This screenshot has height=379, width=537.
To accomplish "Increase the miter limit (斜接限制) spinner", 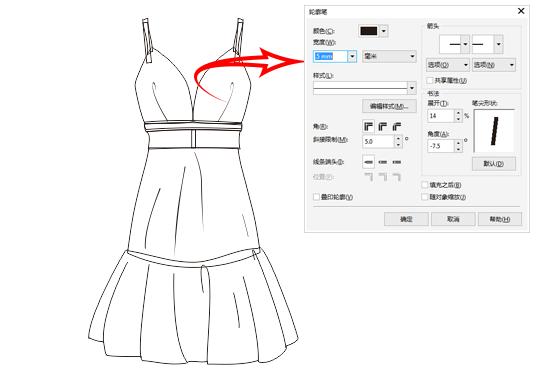I will pyautogui.click(x=398, y=138).
